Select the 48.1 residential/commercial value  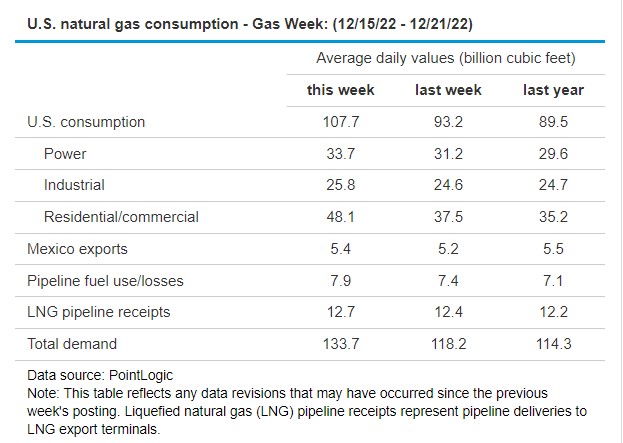click(340, 217)
